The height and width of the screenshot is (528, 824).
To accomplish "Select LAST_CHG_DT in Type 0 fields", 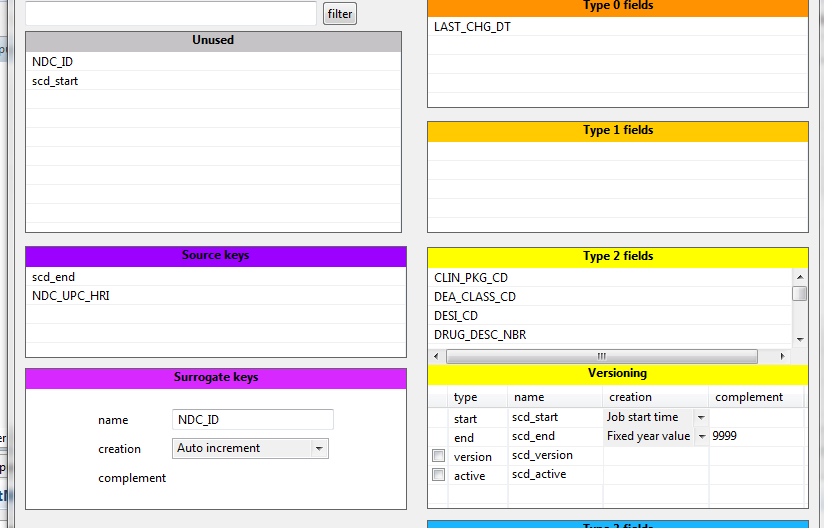I will tap(617, 27).
